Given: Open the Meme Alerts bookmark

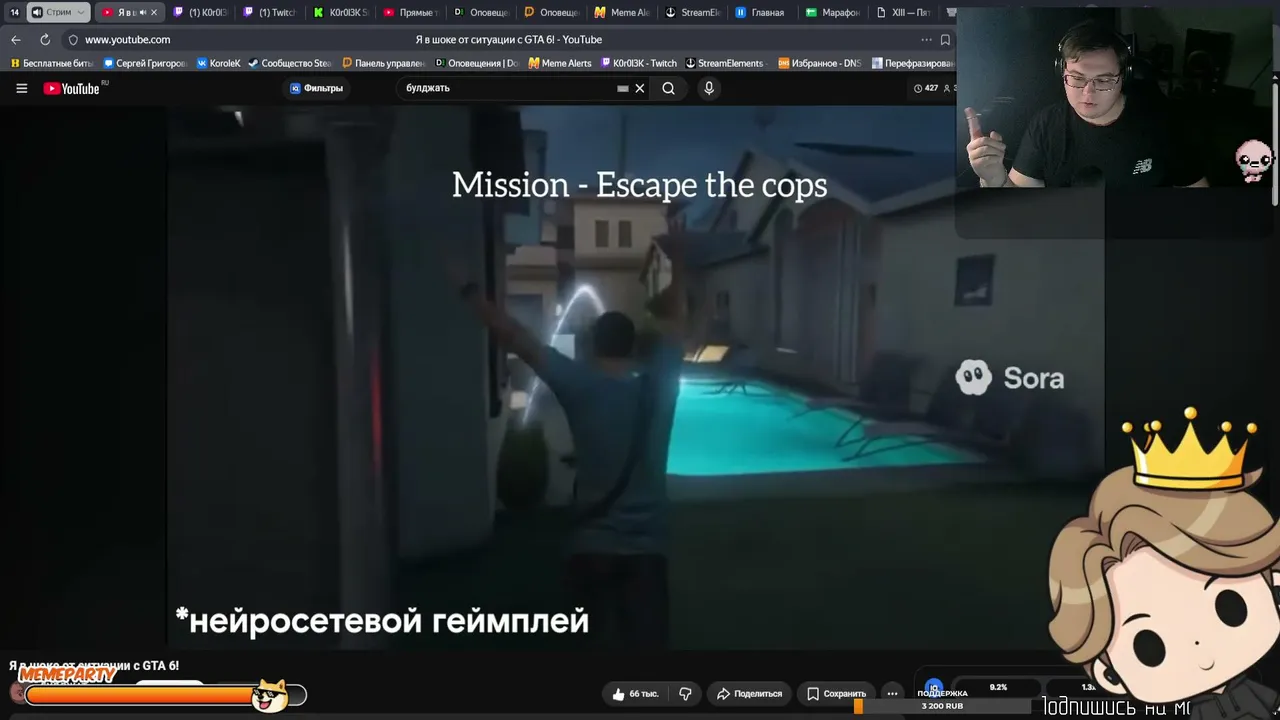Looking at the screenshot, I should 560,63.
